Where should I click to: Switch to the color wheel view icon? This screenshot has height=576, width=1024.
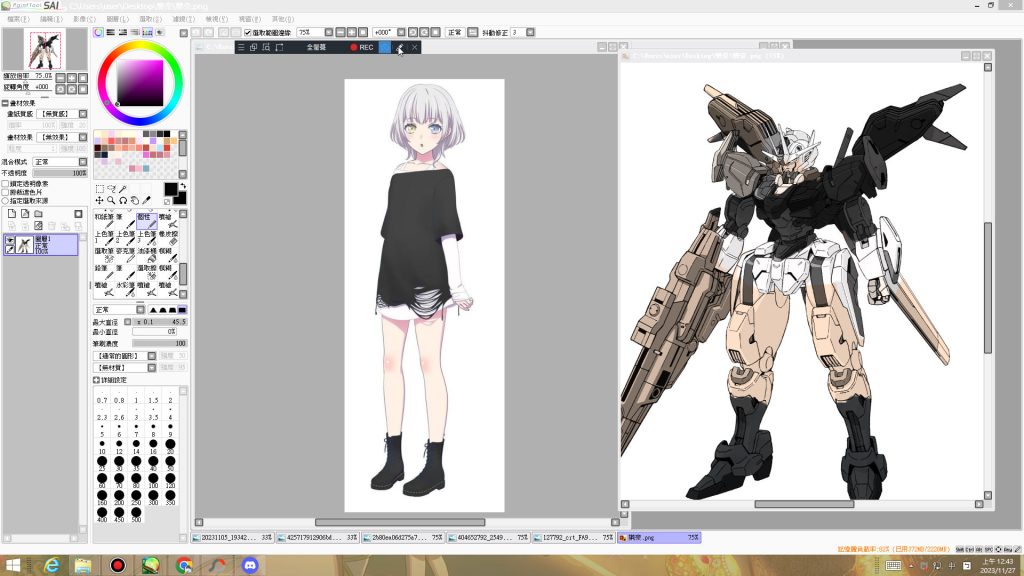[x=98, y=32]
